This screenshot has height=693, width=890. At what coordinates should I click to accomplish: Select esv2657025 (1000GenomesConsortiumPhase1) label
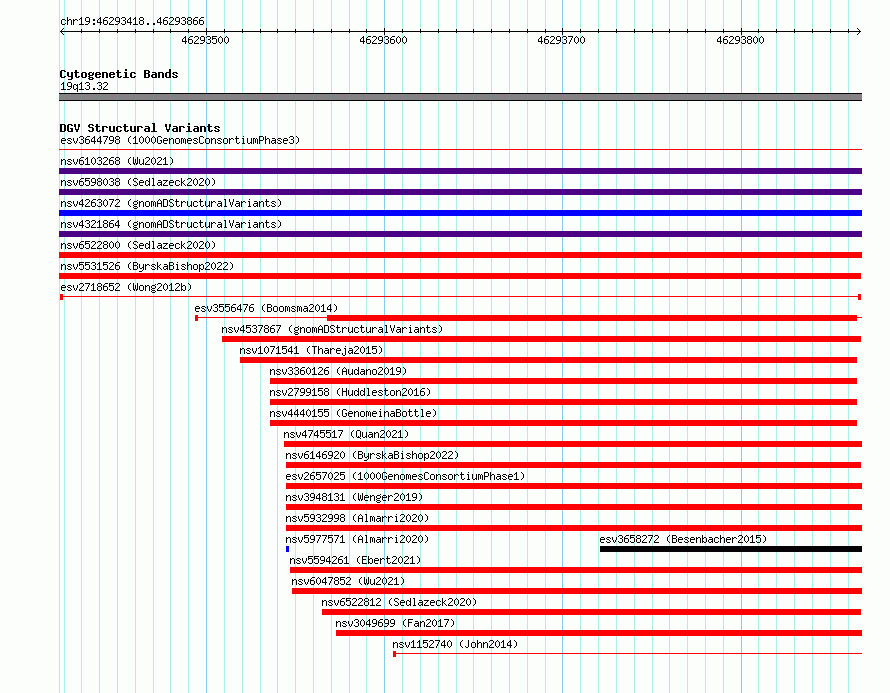(x=405, y=476)
